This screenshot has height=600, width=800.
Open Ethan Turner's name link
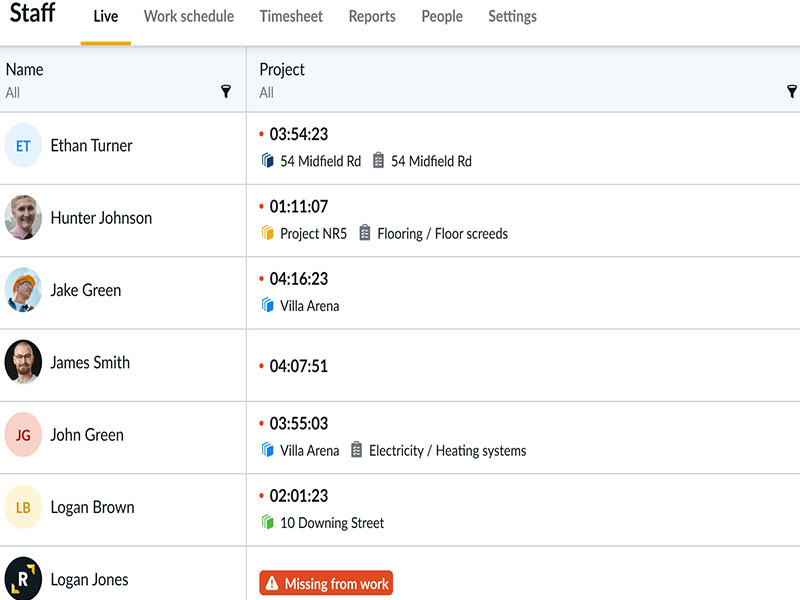(91, 146)
